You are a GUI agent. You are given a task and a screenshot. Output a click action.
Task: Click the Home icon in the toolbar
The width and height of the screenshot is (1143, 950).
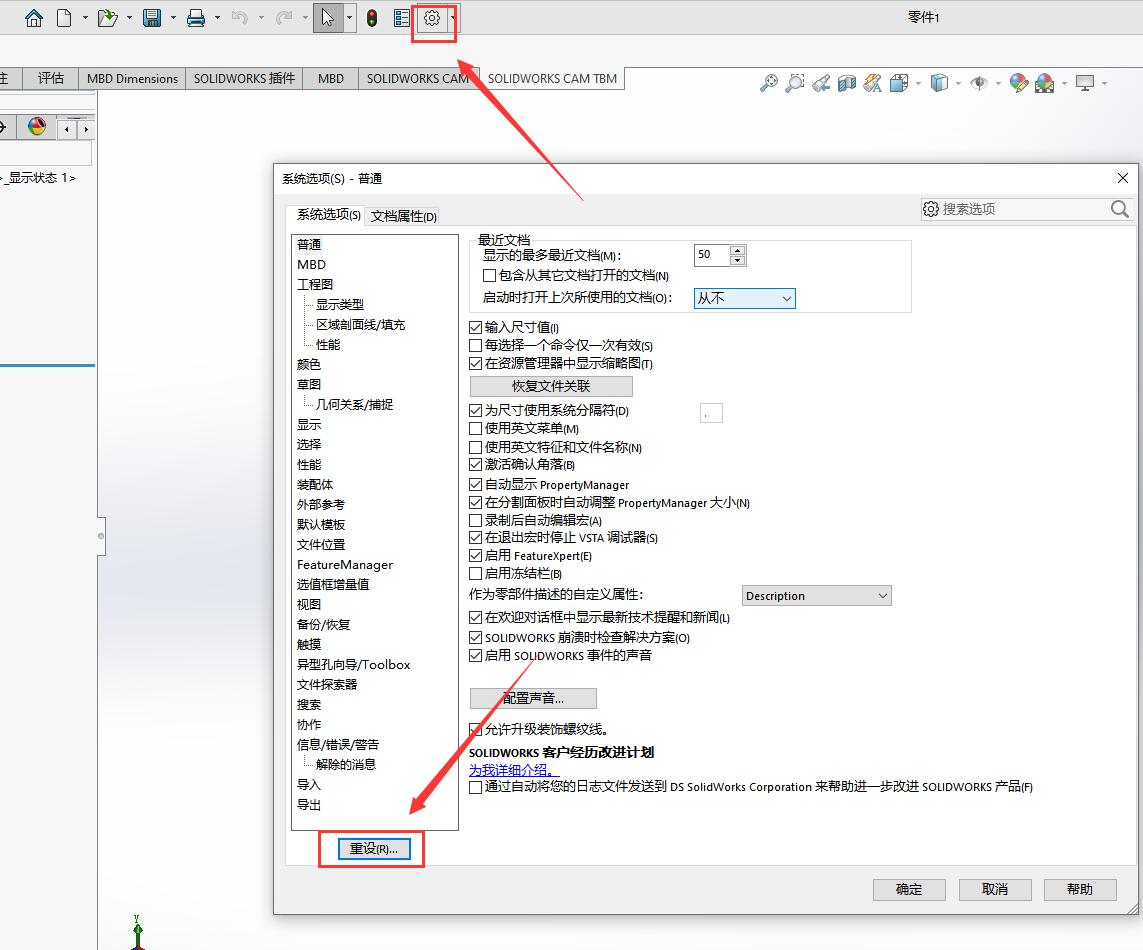tap(34, 18)
